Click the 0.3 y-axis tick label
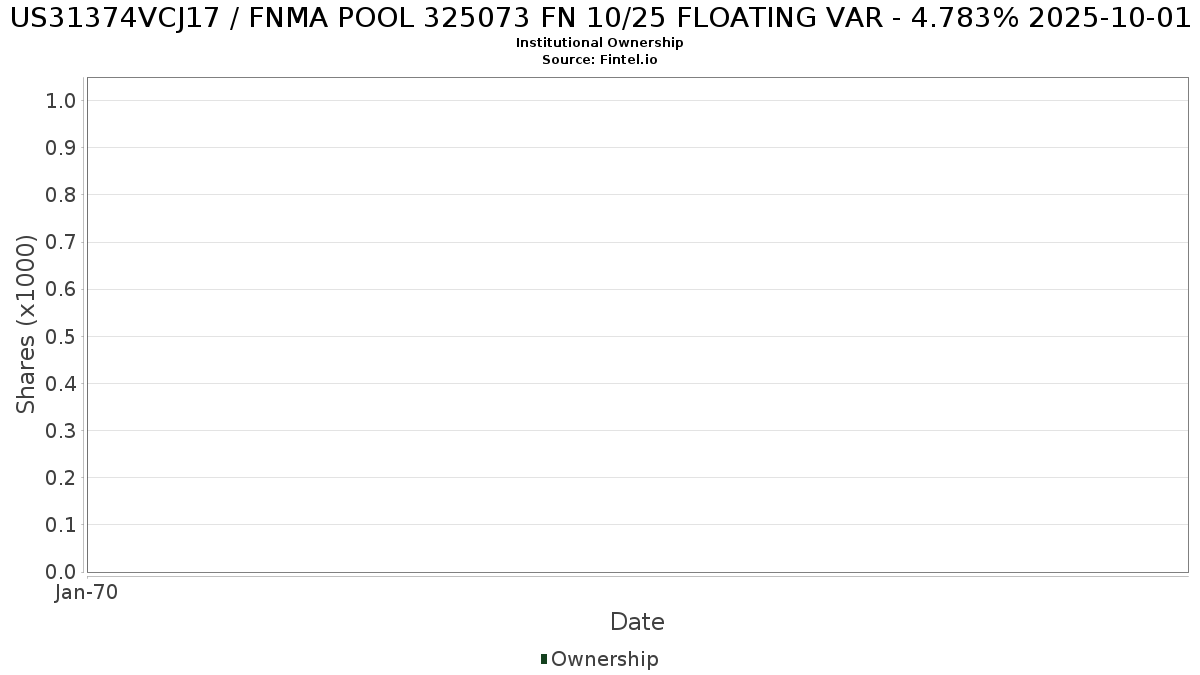The width and height of the screenshot is (1200, 675). tap(61, 430)
